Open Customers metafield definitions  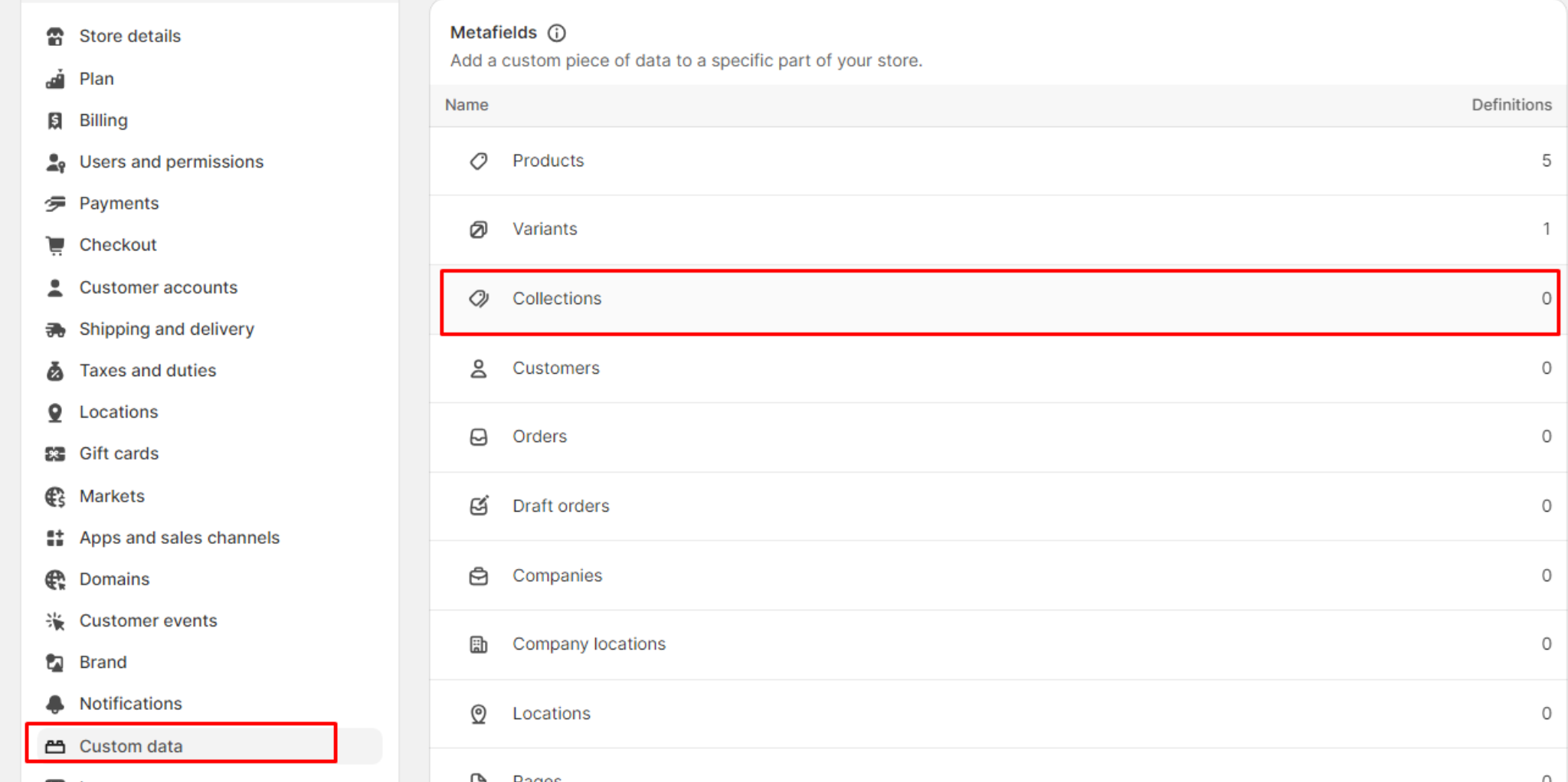click(x=998, y=368)
